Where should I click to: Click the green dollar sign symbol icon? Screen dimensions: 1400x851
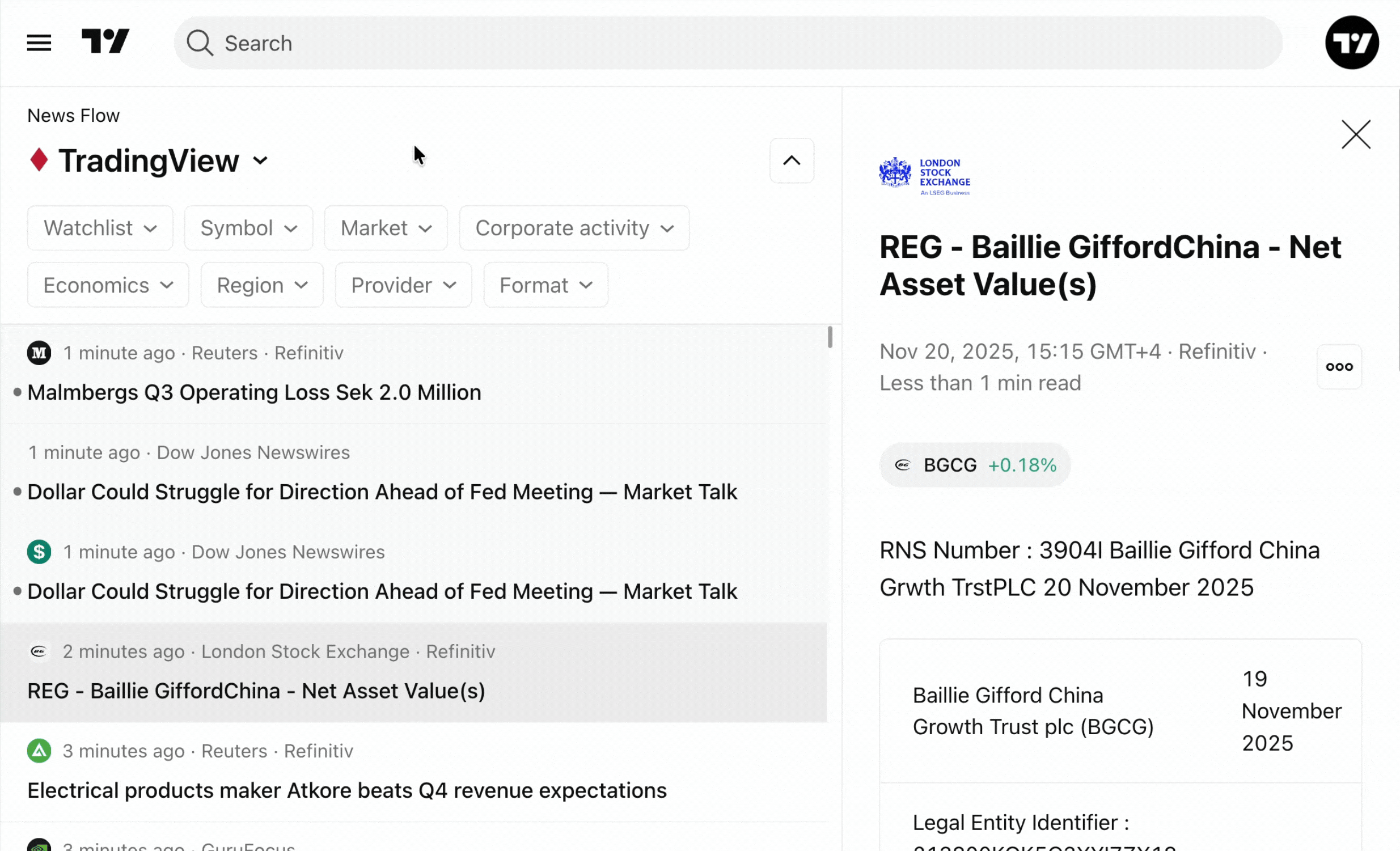39,552
